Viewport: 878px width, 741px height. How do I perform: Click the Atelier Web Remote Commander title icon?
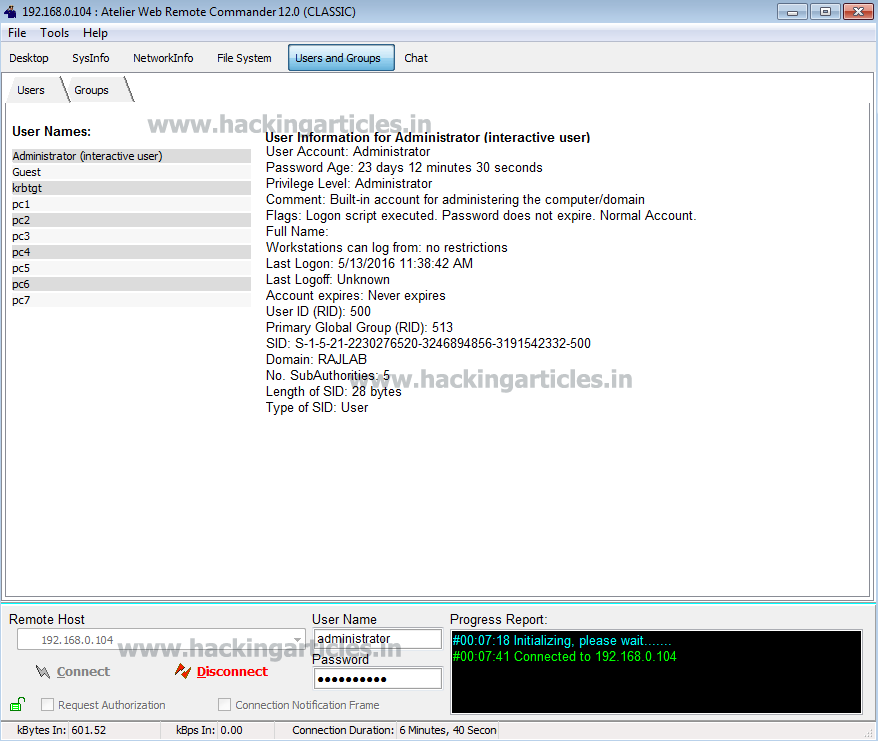pos(10,11)
